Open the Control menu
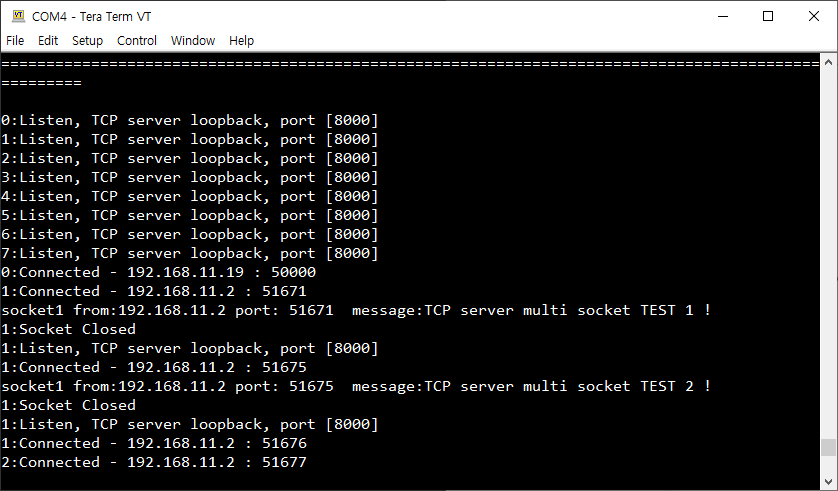 tap(137, 41)
